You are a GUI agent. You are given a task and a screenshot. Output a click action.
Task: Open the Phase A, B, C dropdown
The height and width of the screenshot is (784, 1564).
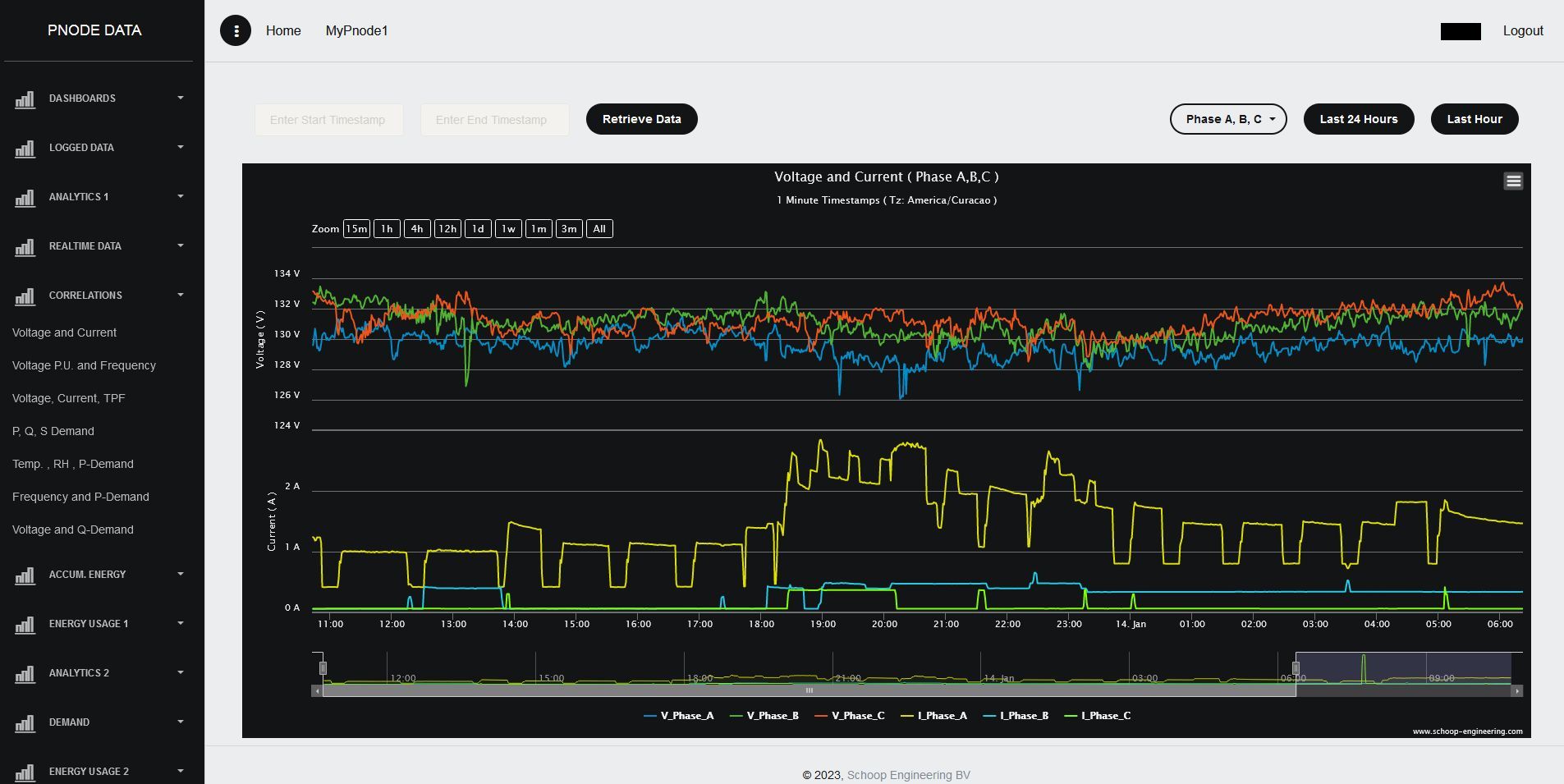[1228, 119]
